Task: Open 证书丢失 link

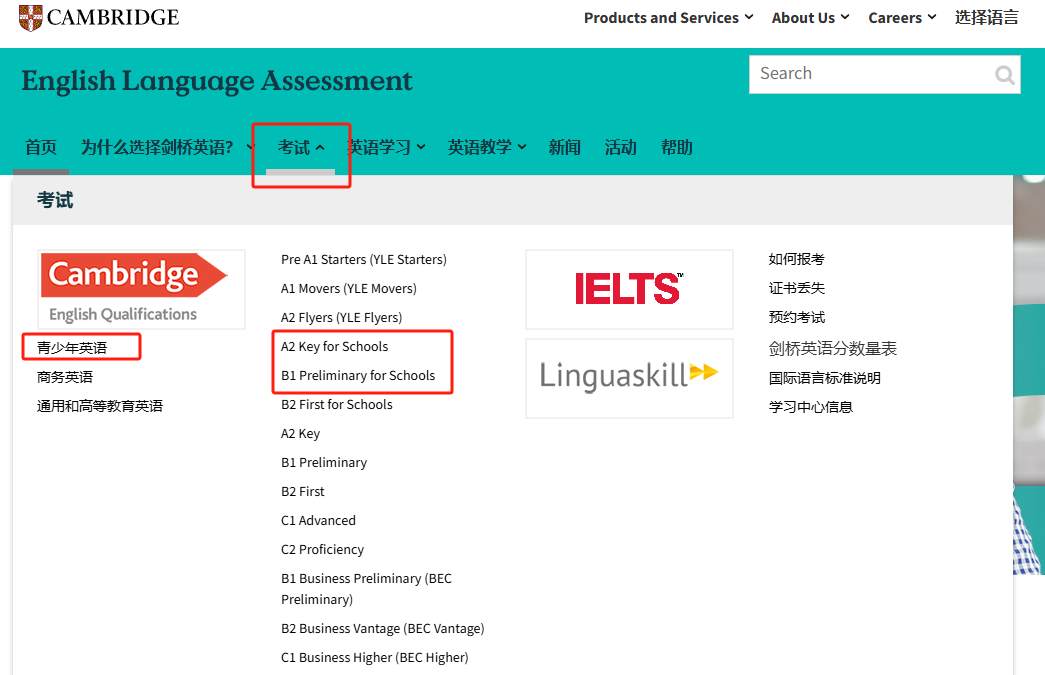Action: [796, 288]
